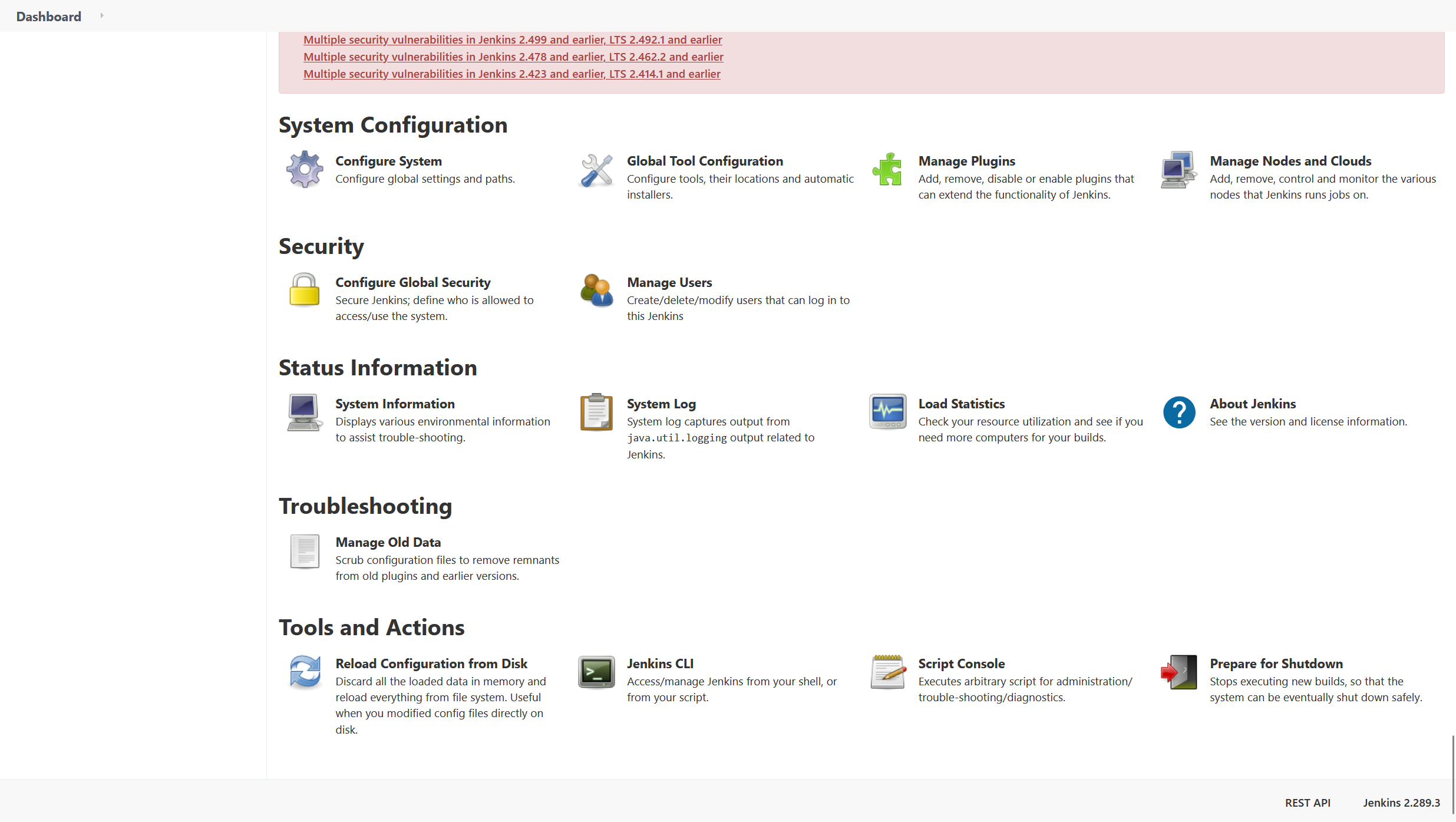Open the Jenkins 2.499 vulnerabilities link
The height and width of the screenshot is (822, 1456).
pyautogui.click(x=512, y=39)
